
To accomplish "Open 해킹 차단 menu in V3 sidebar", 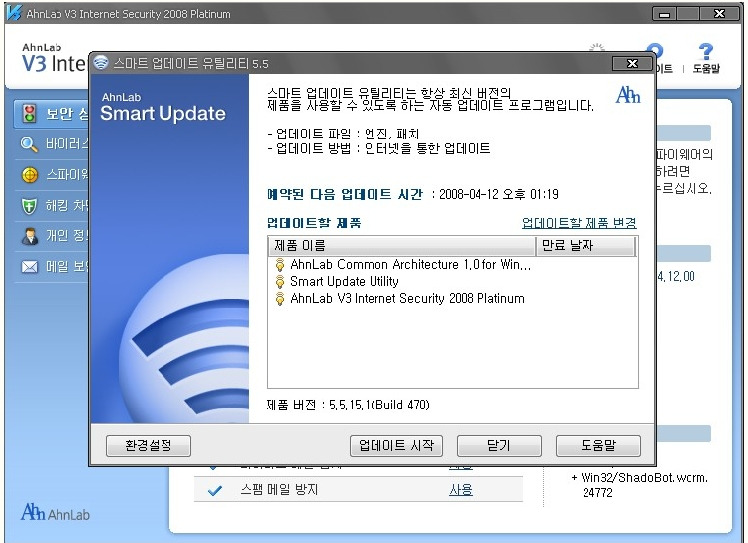I will point(52,206).
